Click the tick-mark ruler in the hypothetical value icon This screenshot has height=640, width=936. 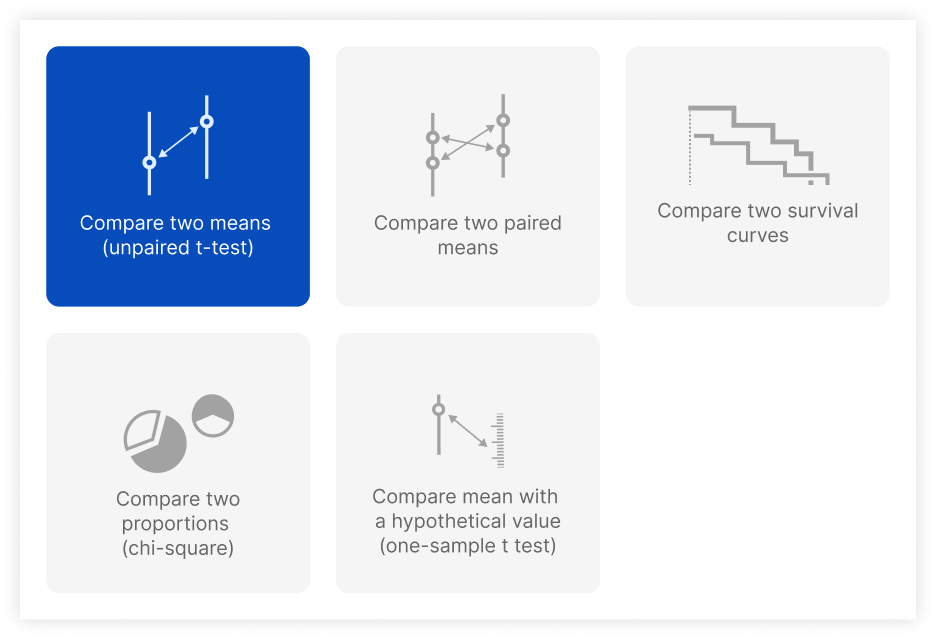point(497,437)
